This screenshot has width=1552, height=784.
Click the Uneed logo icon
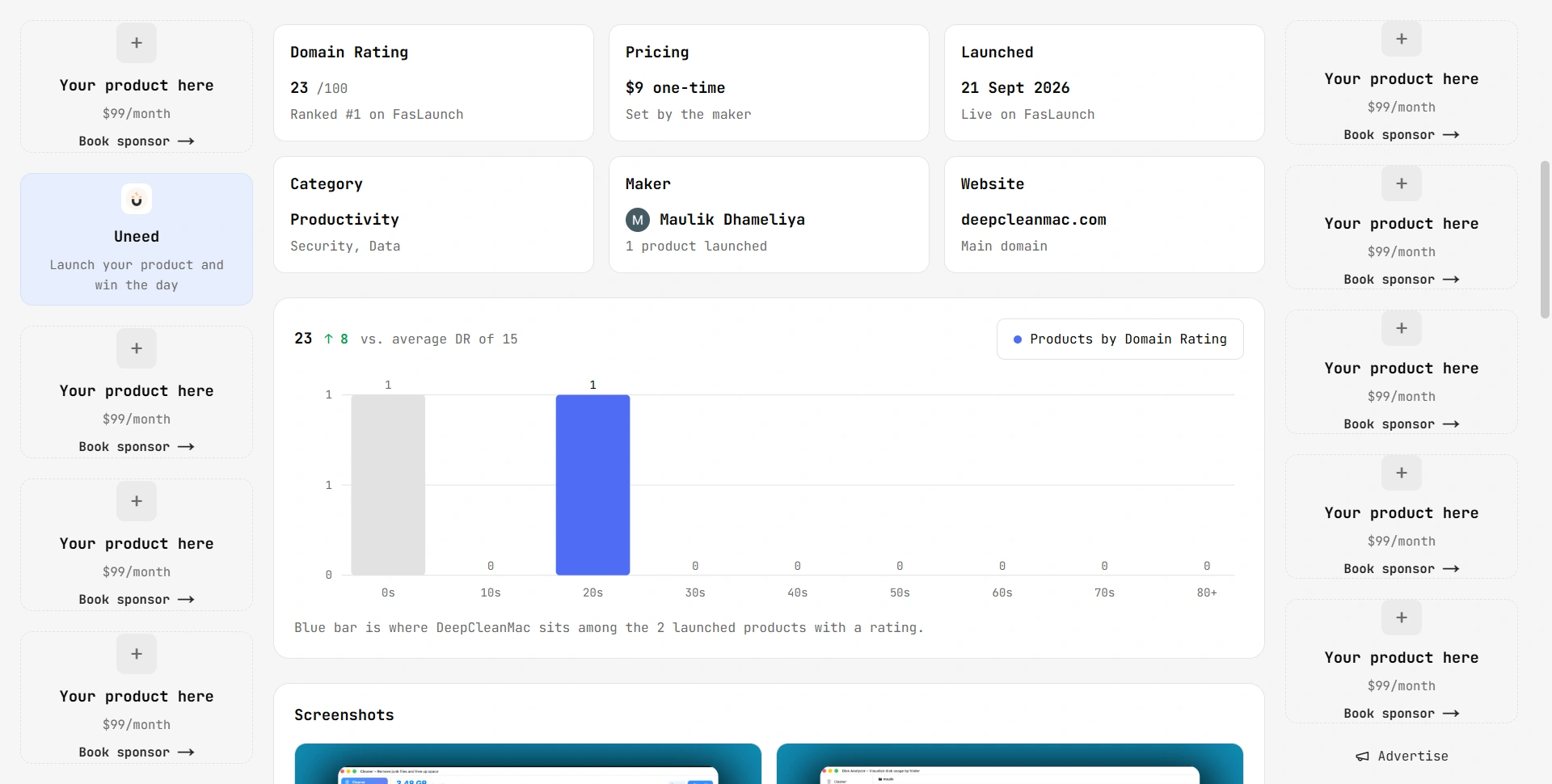tap(137, 199)
